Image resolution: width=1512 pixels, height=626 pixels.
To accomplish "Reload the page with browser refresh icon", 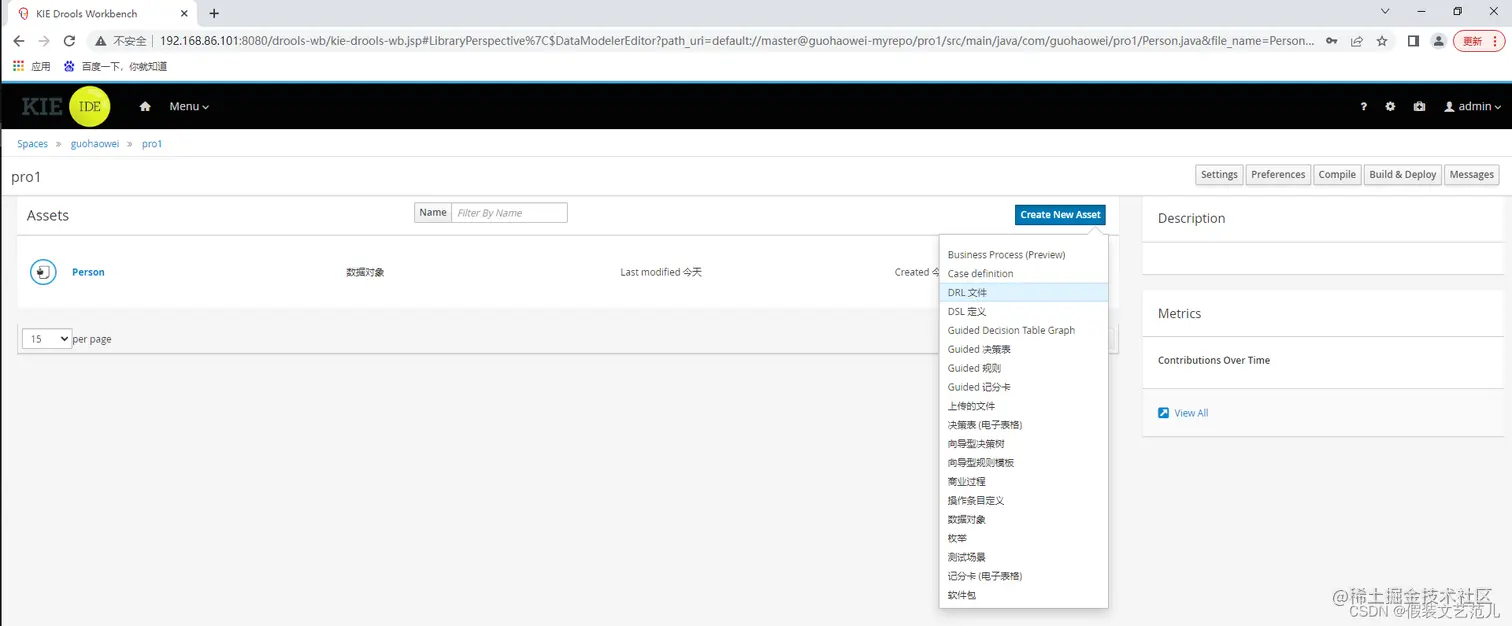I will (69, 41).
